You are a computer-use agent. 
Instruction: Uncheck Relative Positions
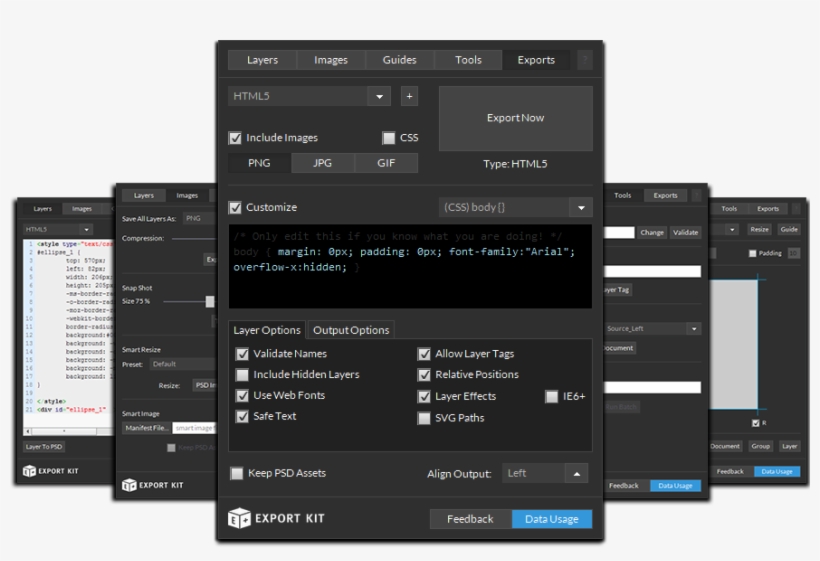pyautogui.click(x=424, y=374)
